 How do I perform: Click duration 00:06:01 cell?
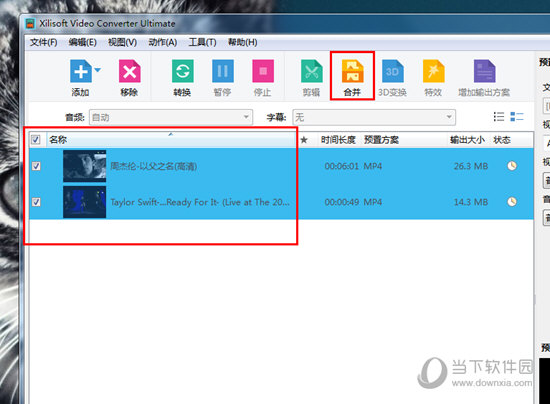pos(342,166)
